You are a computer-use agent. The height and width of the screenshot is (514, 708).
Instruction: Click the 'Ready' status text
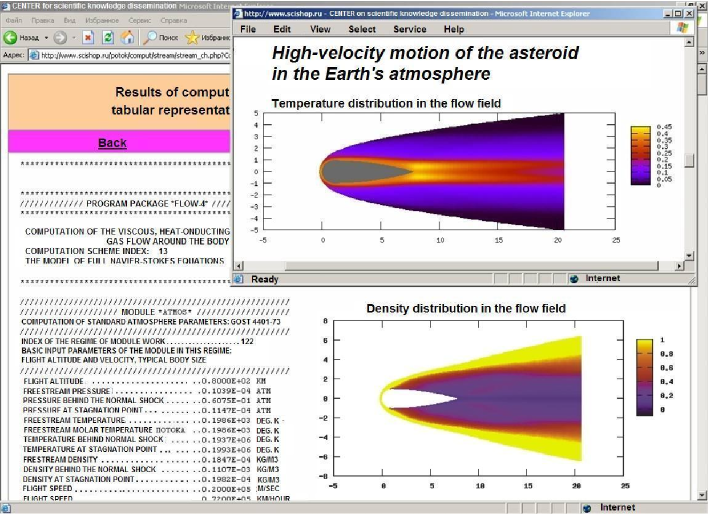265,279
